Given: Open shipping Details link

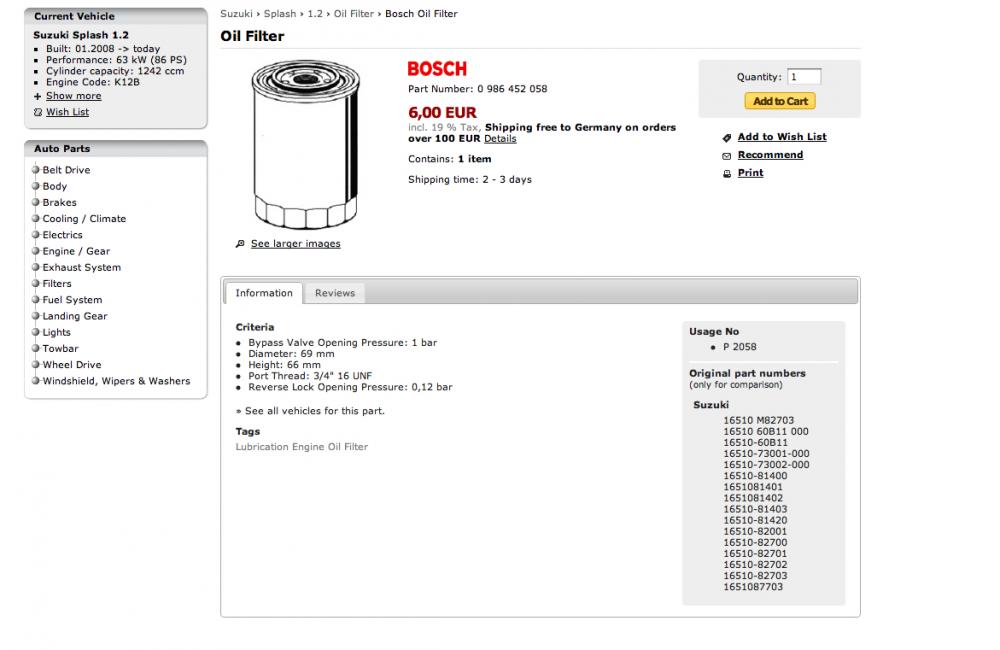Looking at the screenshot, I should 500,138.
